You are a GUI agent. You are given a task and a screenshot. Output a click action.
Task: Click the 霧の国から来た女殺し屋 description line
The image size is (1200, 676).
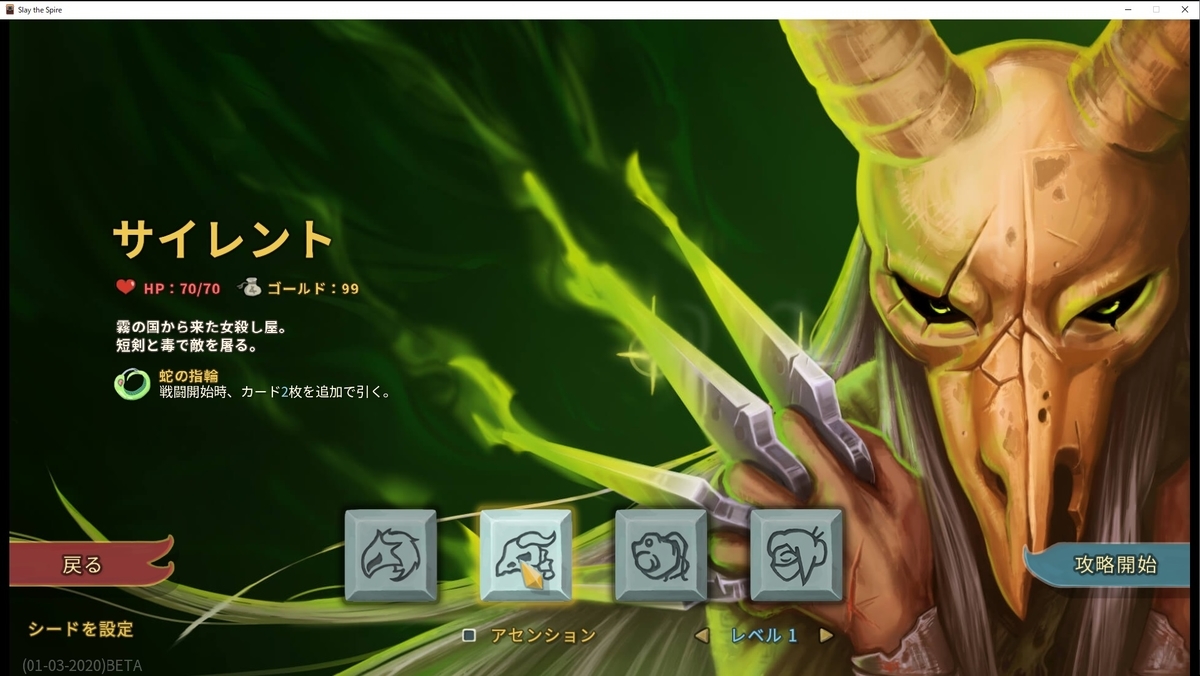pyautogui.click(x=201, y=327)
